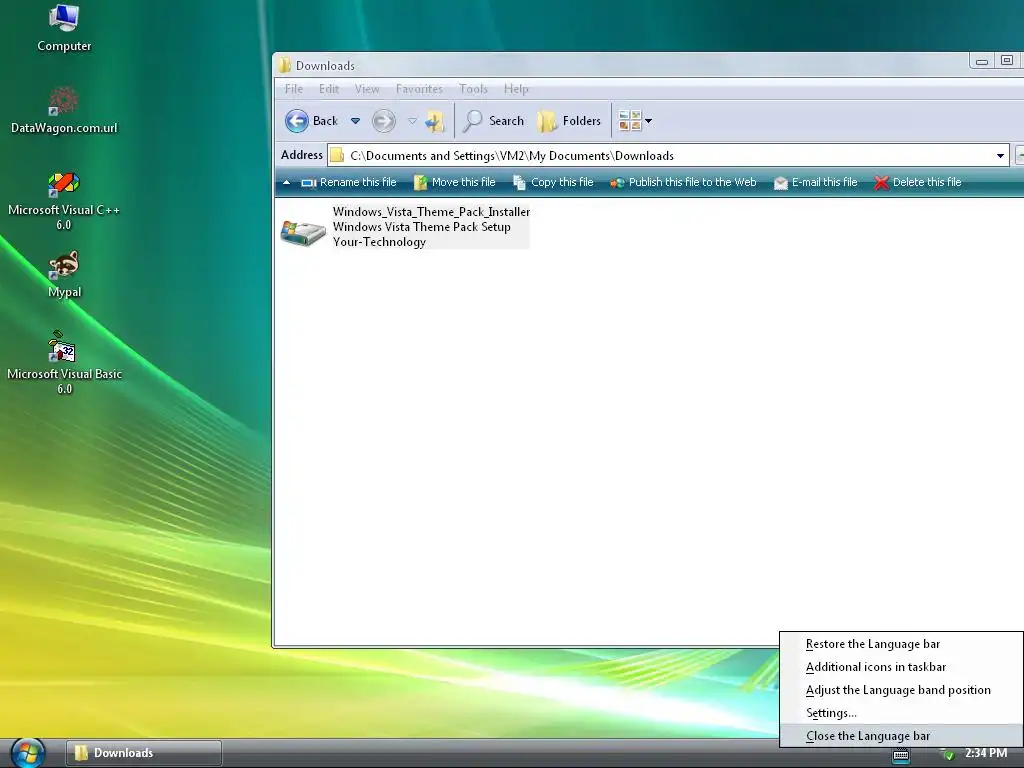This screenshot has width=1024, height=768.
Task: Collapse the file tasks bar arrow
Action: click(286, 182)
